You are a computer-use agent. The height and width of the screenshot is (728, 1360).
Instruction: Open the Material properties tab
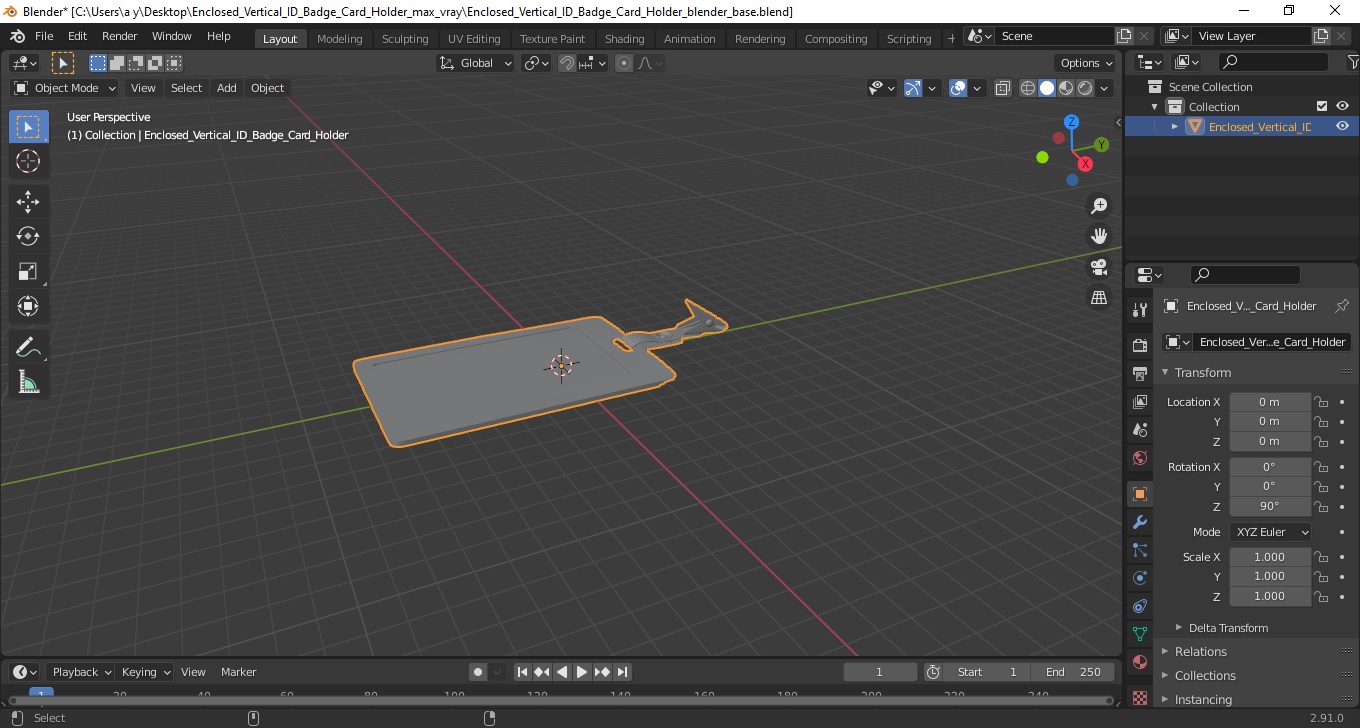click(x=1139, y=662)
